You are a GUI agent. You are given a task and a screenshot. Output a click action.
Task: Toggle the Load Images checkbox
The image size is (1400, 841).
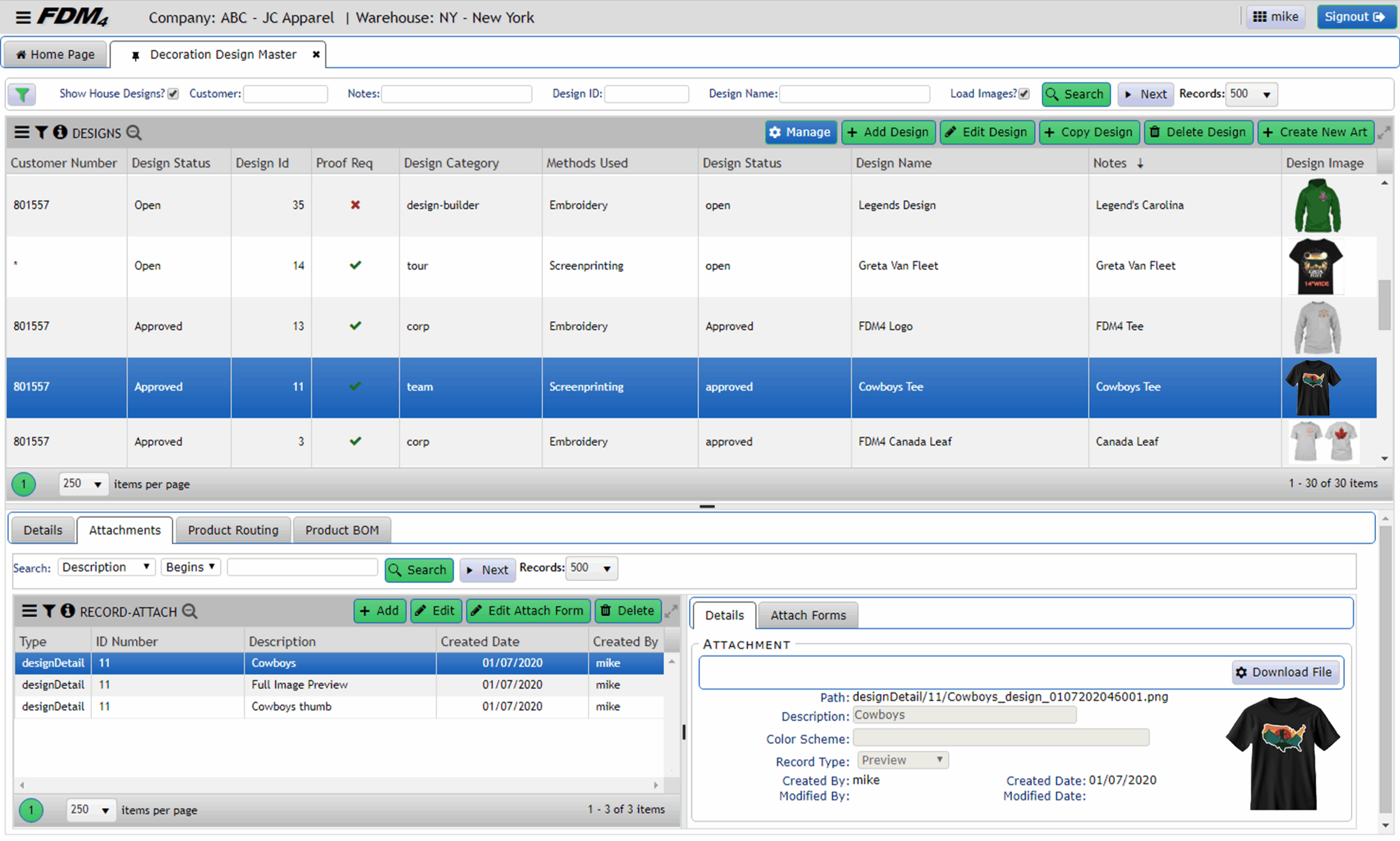[x=1024, y=94]
